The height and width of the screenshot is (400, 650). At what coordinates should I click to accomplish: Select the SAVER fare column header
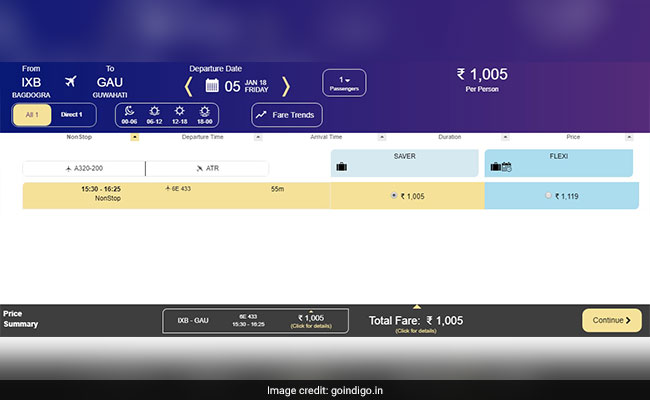click(405, 163)
